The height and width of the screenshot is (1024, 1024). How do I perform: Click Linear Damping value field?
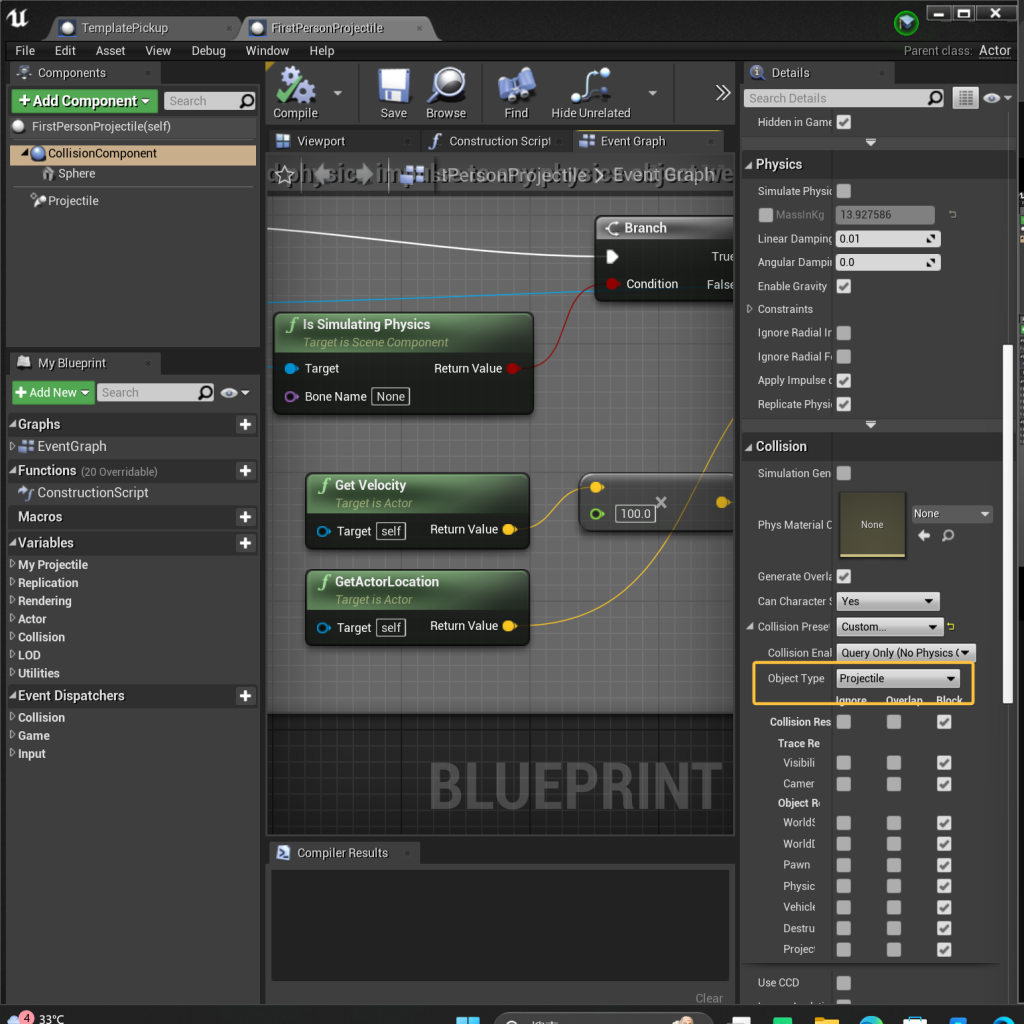(888, 239)
